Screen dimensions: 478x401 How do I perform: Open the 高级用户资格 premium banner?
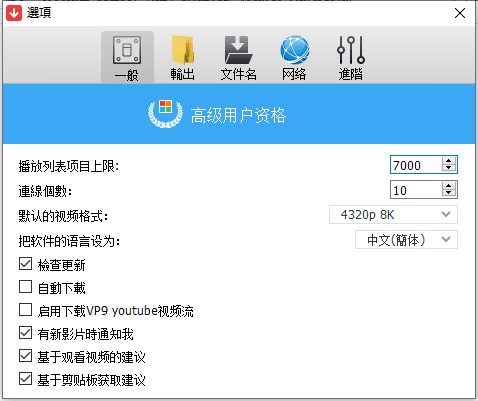[x=239, y=114]
